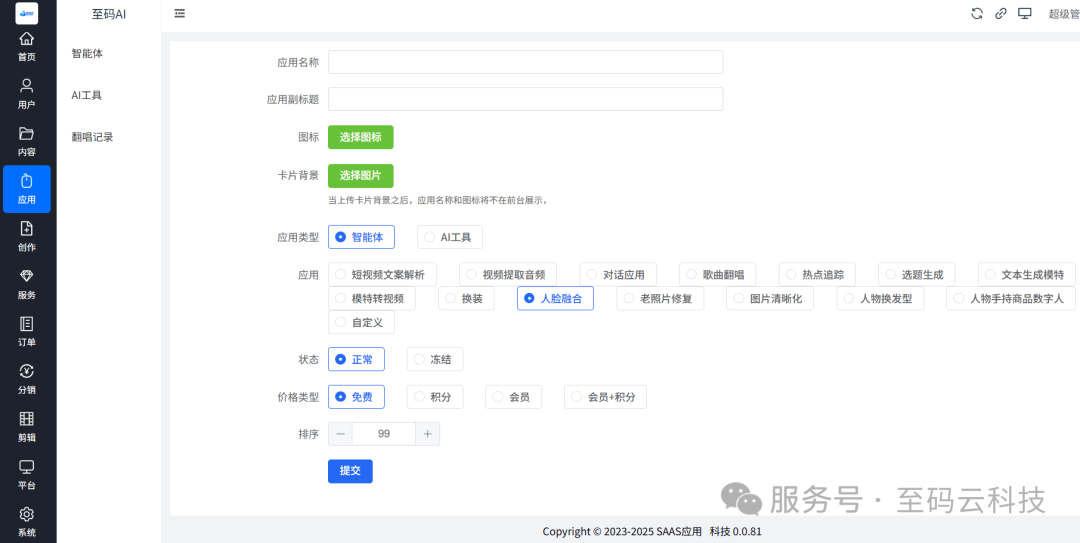
Task: Open the 服务 diamond sidebar icon
Action: [x=27, y=284]
